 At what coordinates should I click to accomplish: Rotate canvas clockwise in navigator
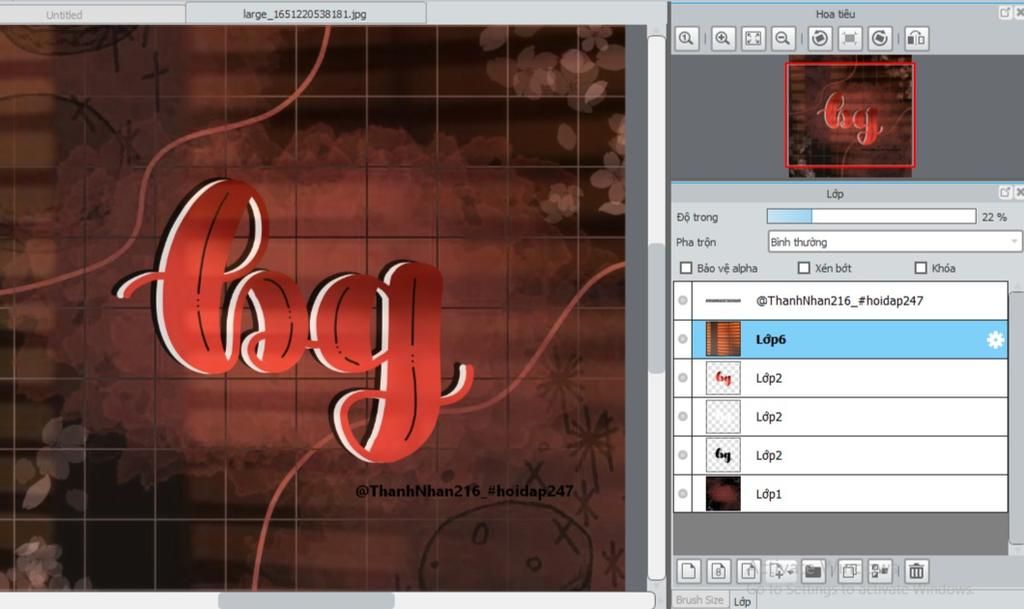[880, 39]
